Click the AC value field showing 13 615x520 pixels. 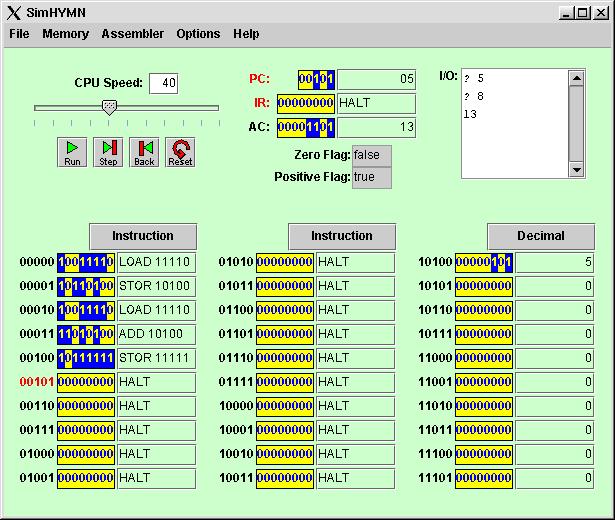point(377,127)
